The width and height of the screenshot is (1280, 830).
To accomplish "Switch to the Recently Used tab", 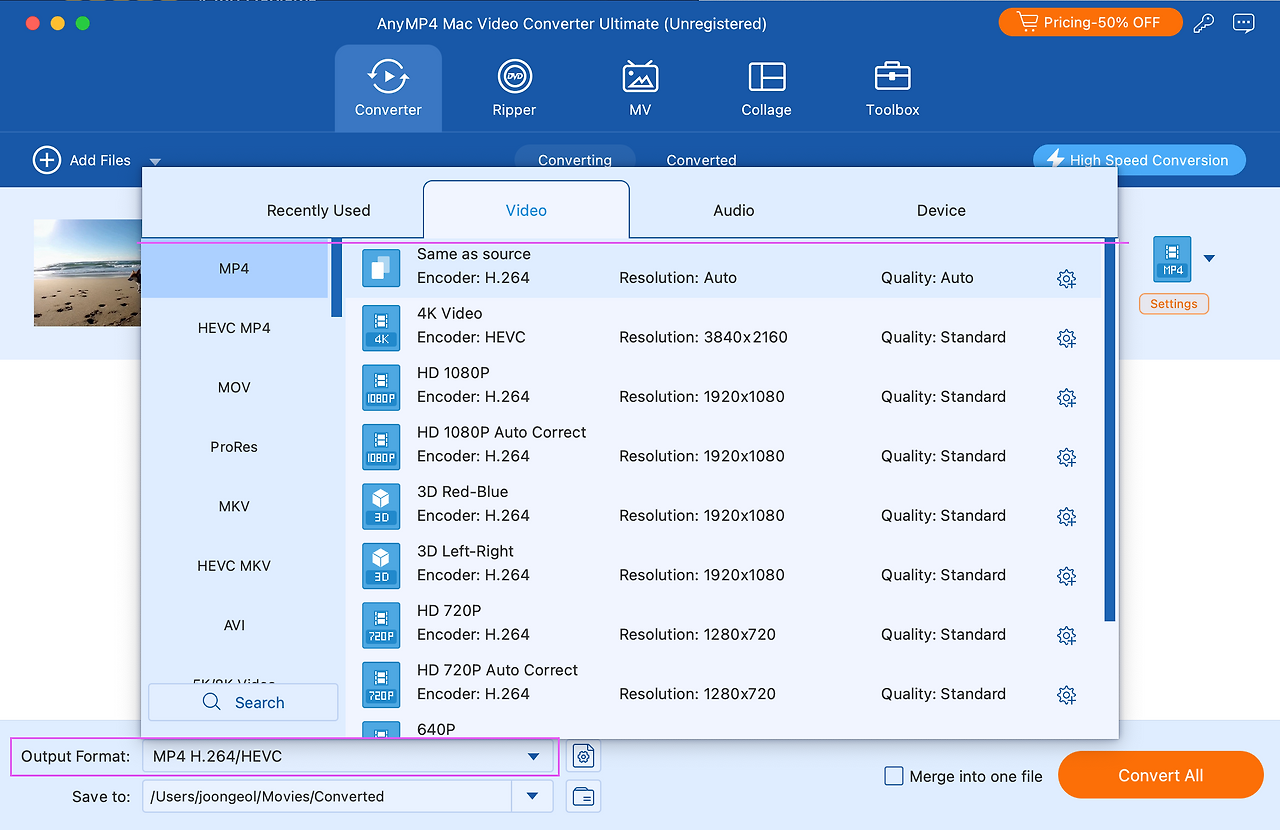I will coord(318,210).
